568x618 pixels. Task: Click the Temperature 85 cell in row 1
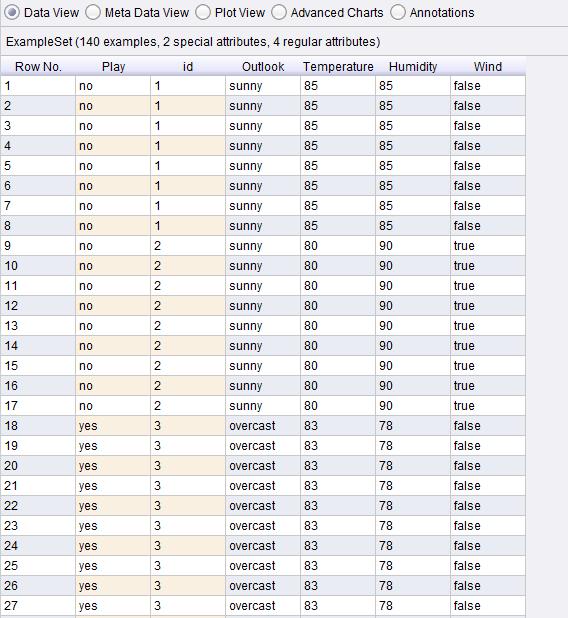338,86
